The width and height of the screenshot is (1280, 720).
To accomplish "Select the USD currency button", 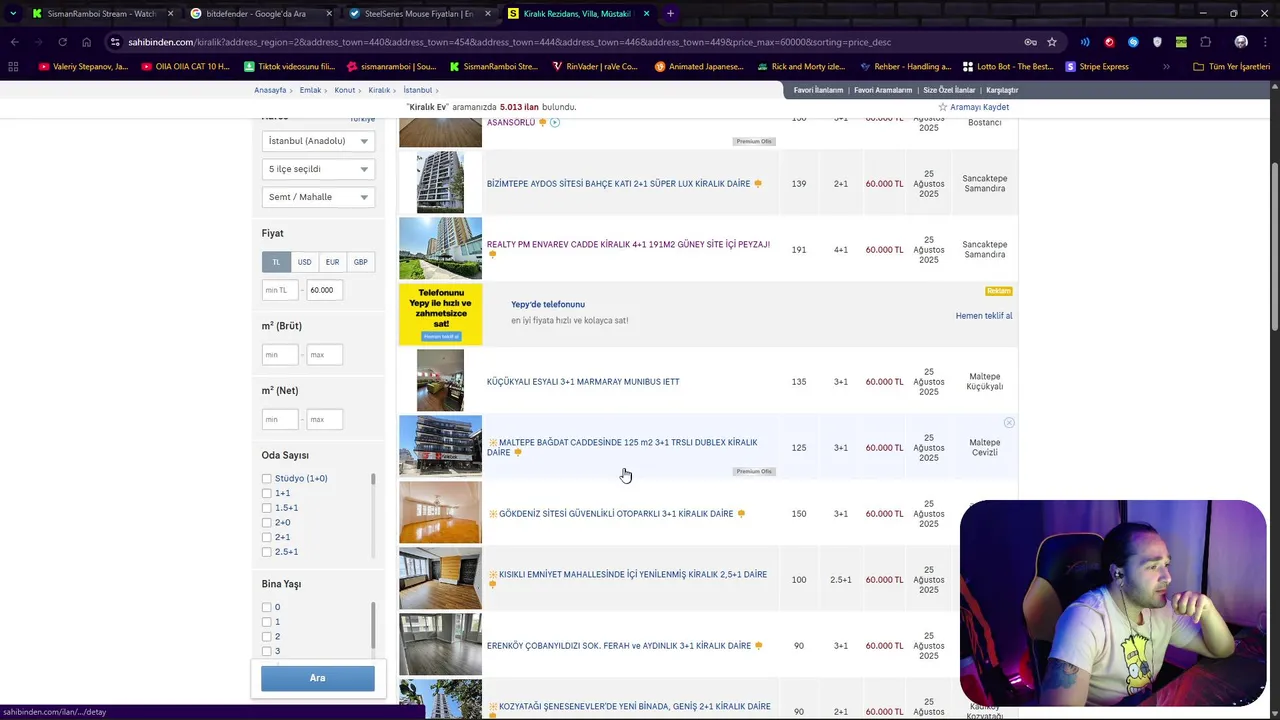I will pyautogui.click(x=304, y=262).
